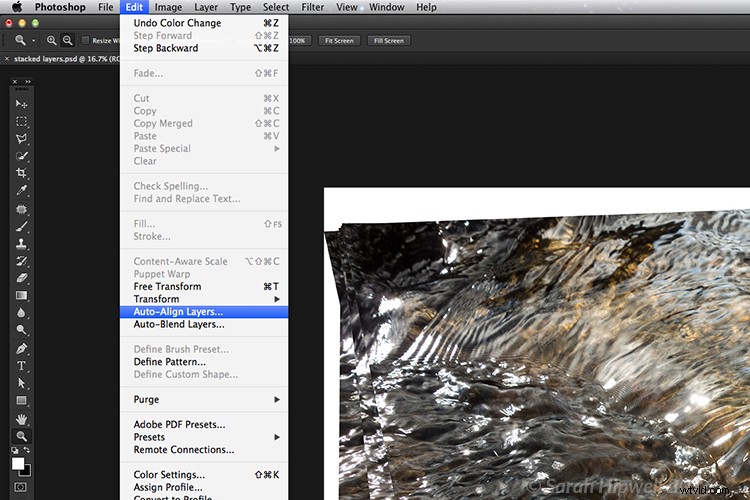This screenshot has width=750, height=500.
Task: Open Adobe PDF Presets dialog
Action: [x=204, y=424]
